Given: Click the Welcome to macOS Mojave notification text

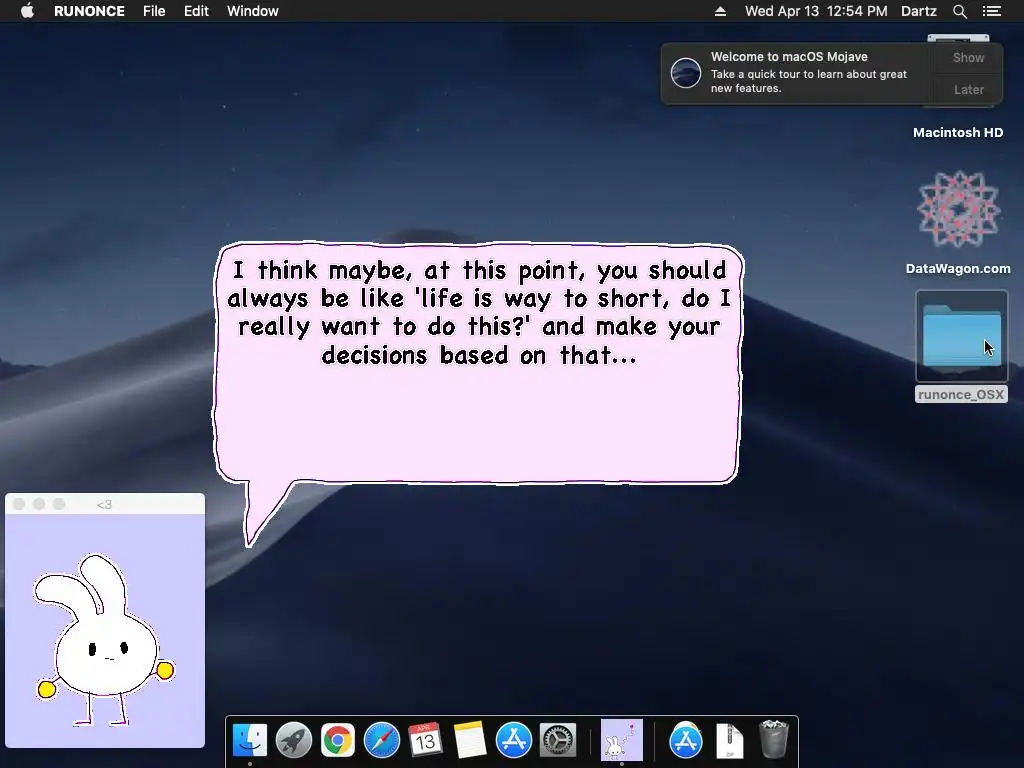Looking at the screenshot, I should 789,57.
